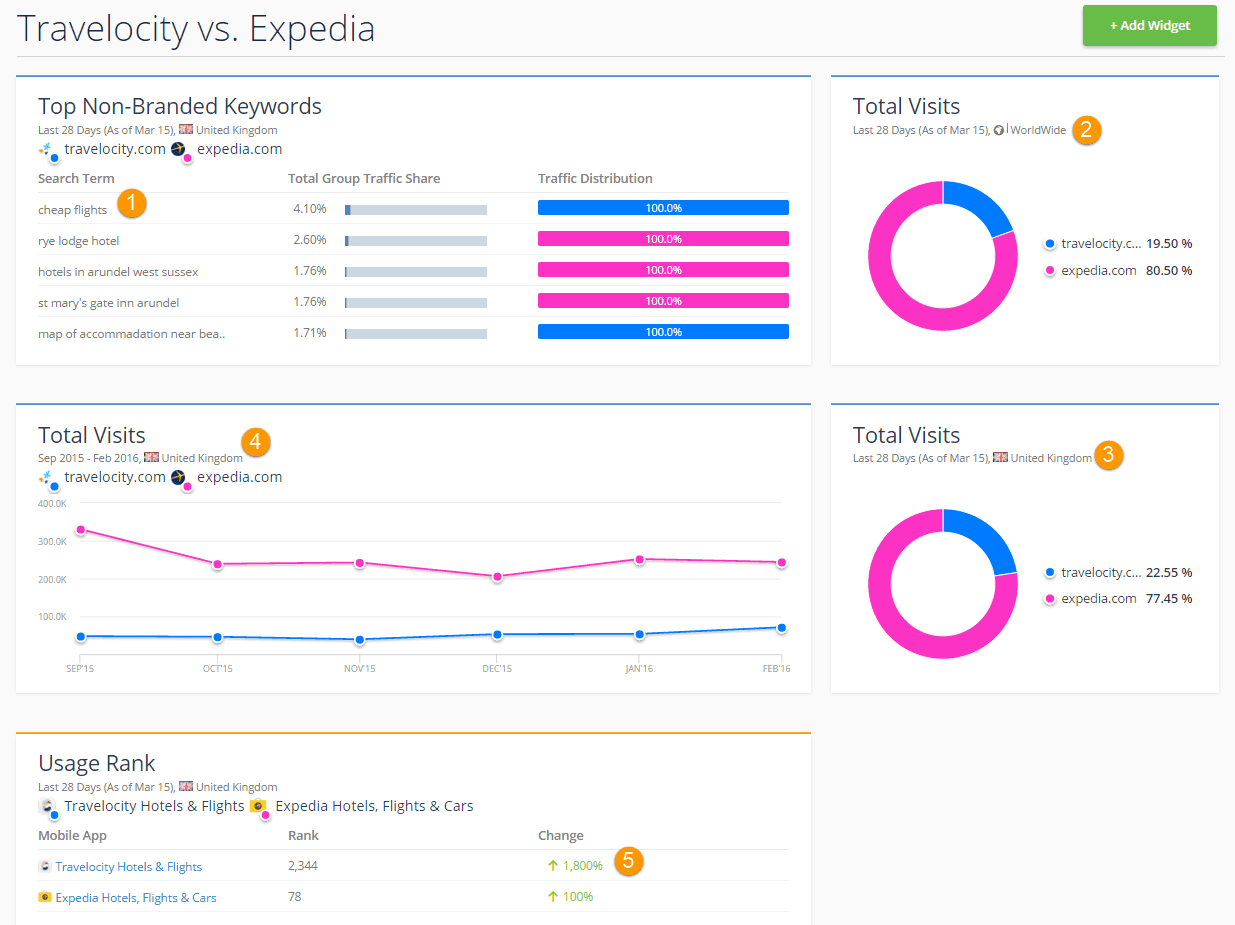
Task: Open the Travelocity Hotels & Flights app link
Action: click(128, 867)
